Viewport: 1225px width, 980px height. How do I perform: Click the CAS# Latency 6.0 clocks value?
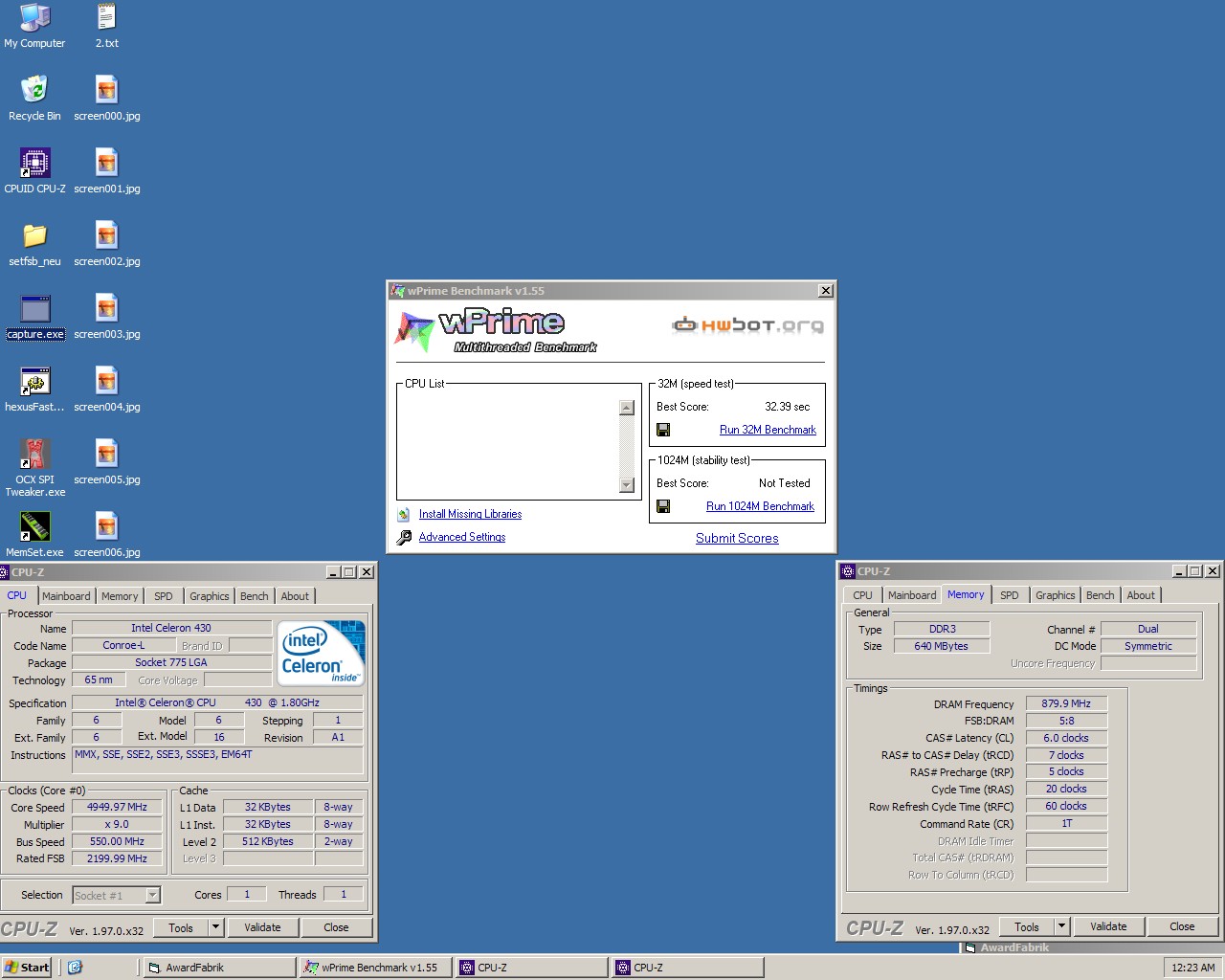[1066, 737]
